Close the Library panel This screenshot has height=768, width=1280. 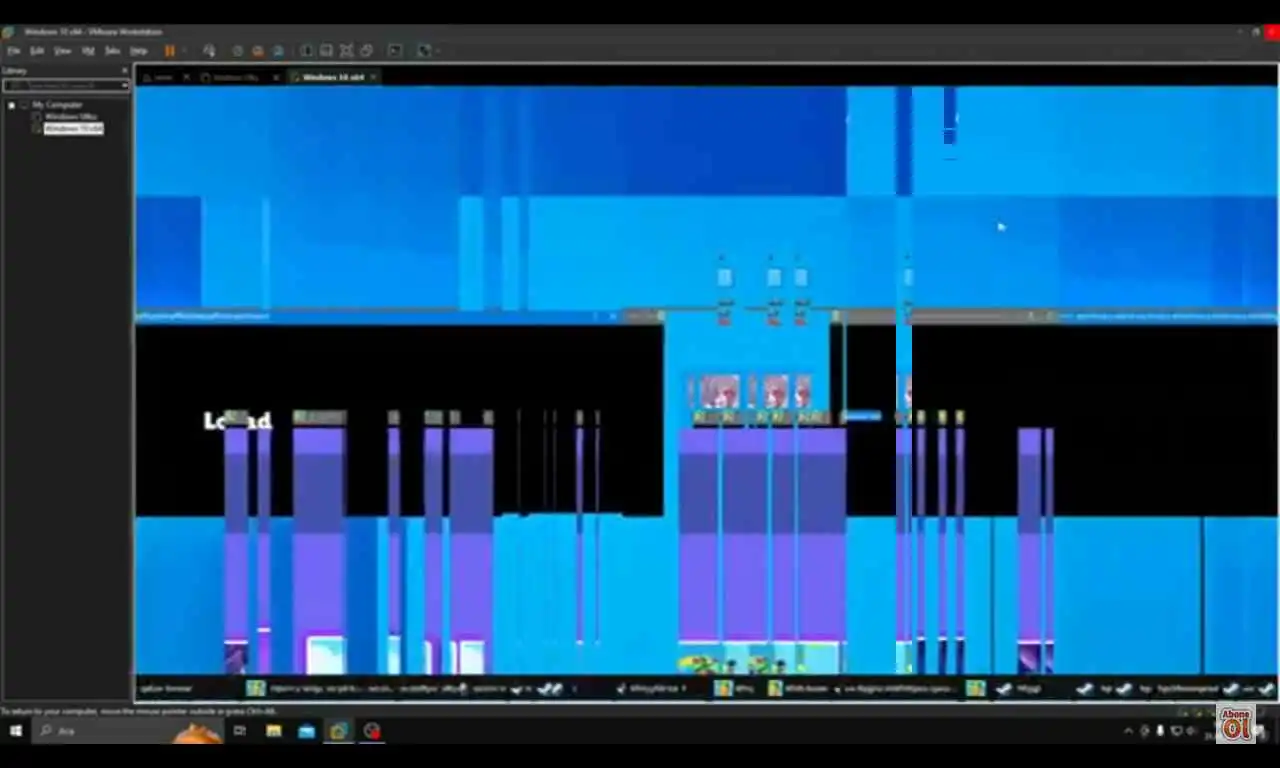(x=125, y=70)
